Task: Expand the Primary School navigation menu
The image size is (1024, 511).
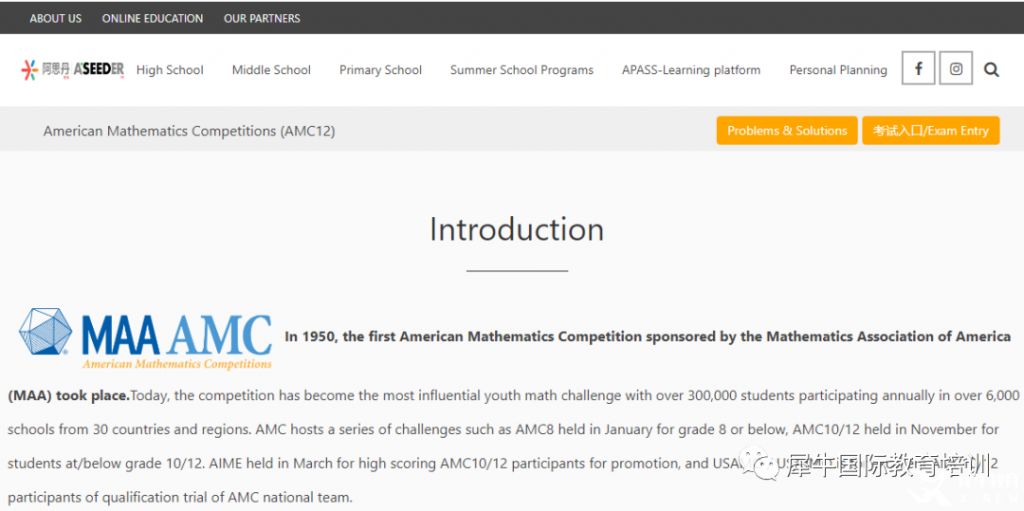Action: [381, 70]
